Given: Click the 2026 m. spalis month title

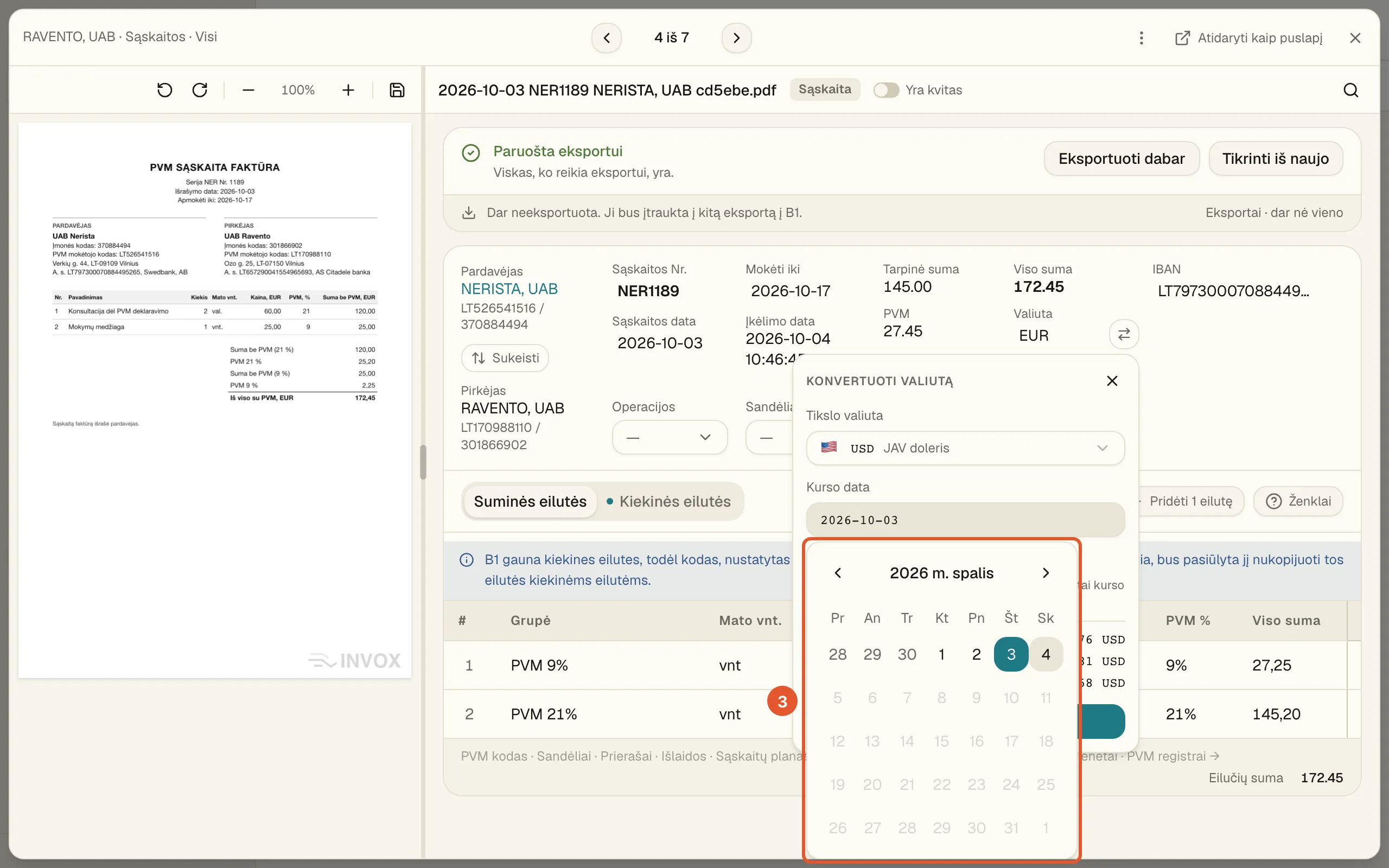Looking at the screenshot, I should coord(941,573).
